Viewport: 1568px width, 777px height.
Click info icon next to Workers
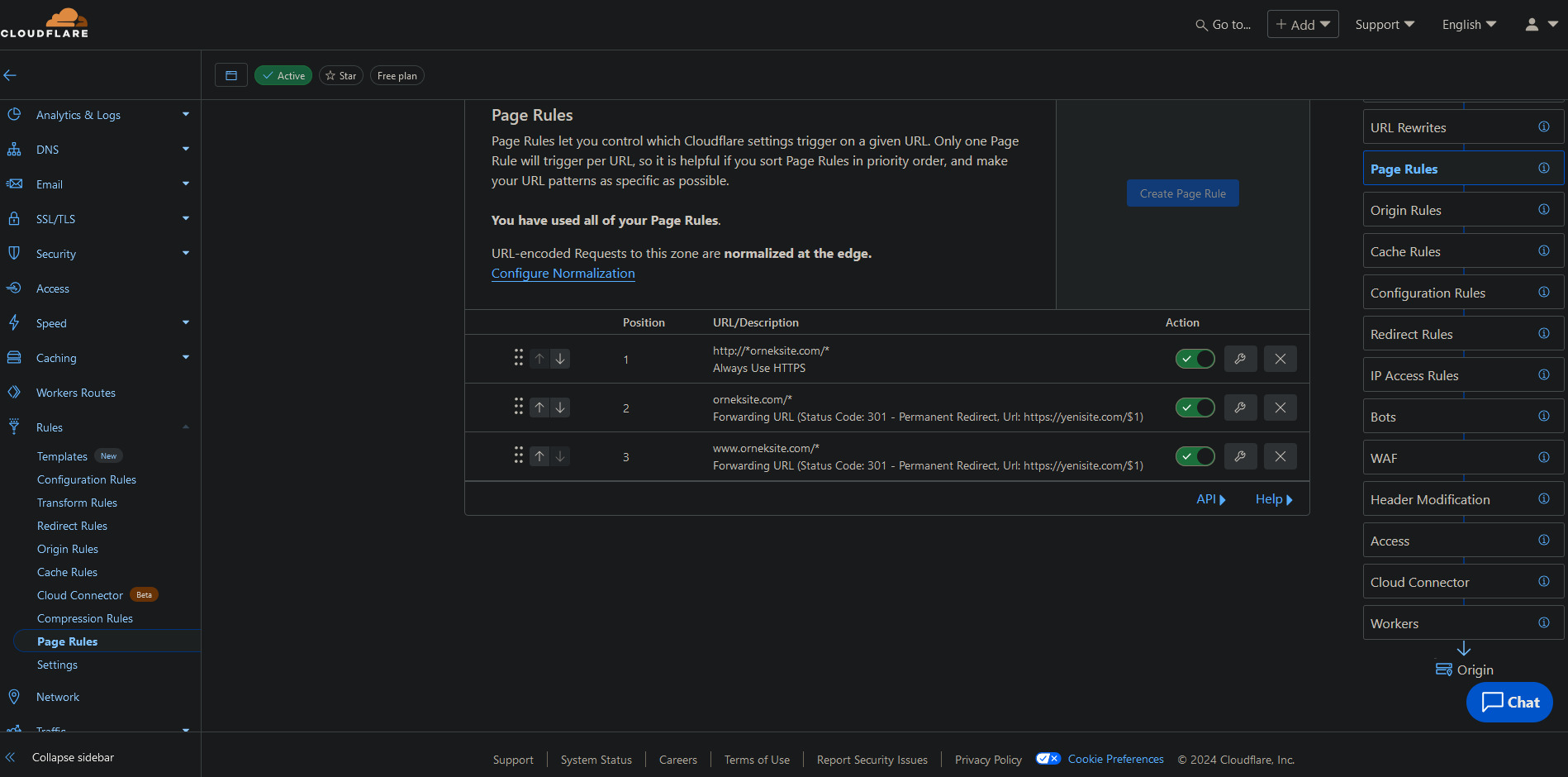(x=1543, y=622)
